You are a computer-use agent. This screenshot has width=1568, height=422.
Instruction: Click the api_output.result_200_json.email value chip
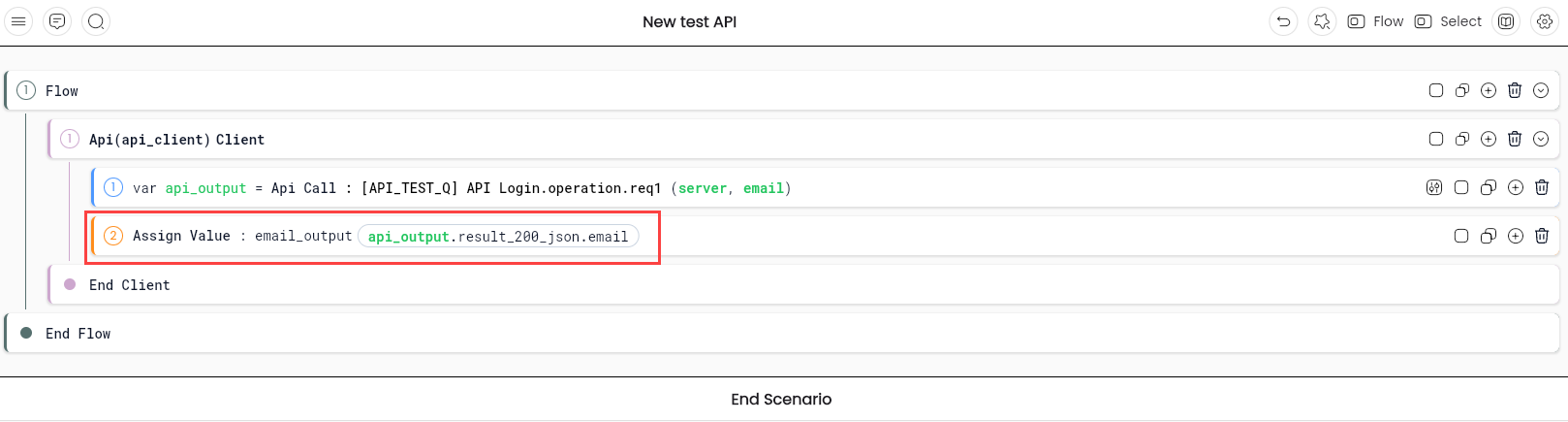[498, 236]
